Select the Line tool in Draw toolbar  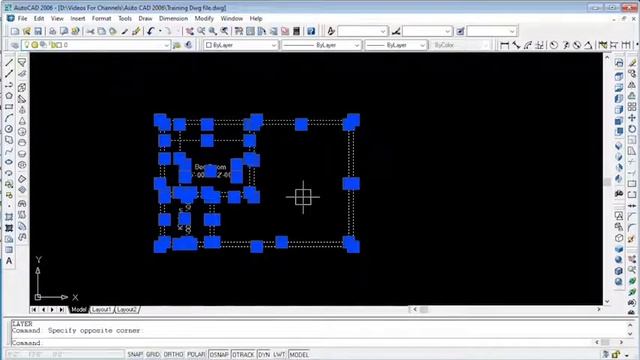tap(9, 62)
